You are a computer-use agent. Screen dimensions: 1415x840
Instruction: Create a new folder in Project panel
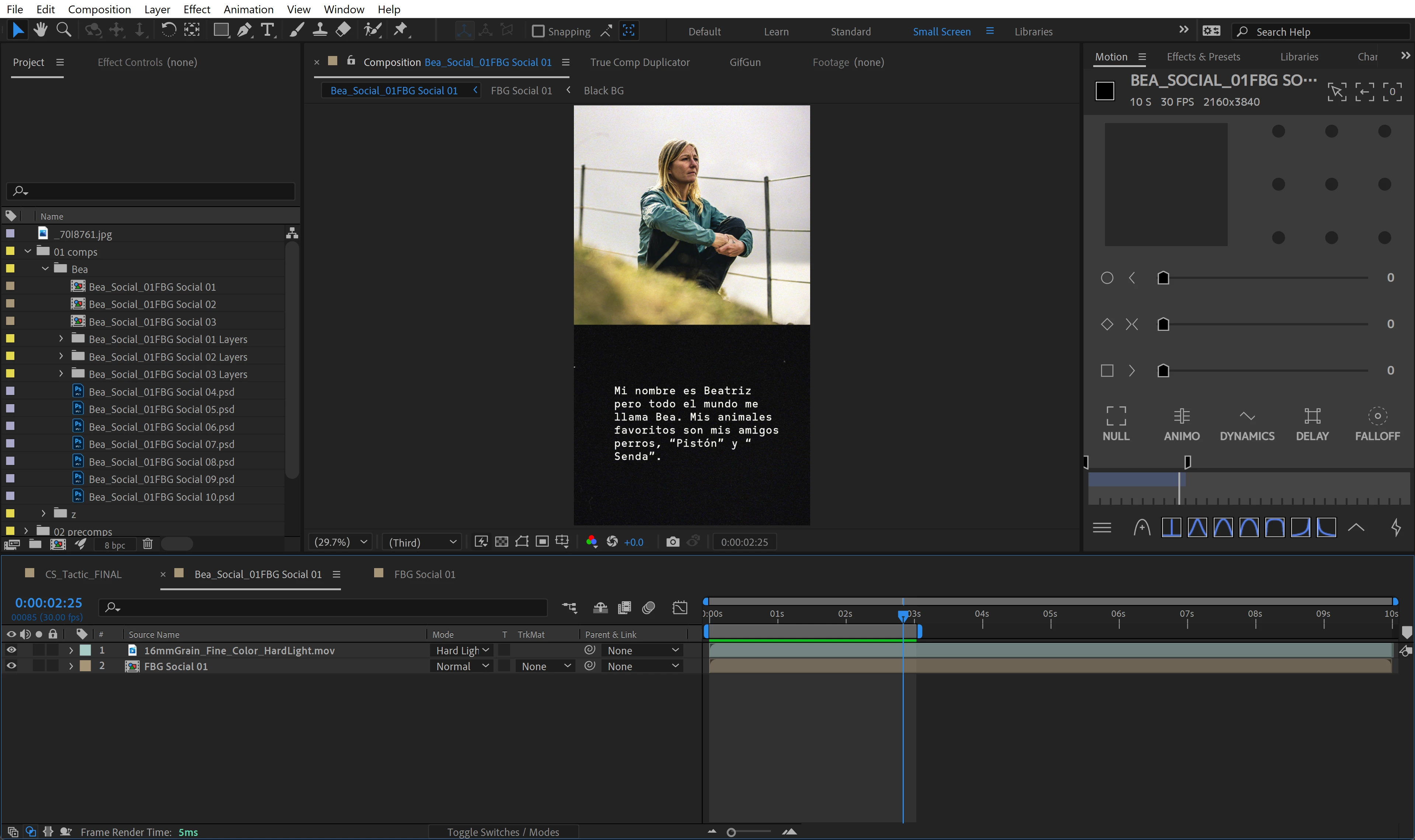[35, 544]
